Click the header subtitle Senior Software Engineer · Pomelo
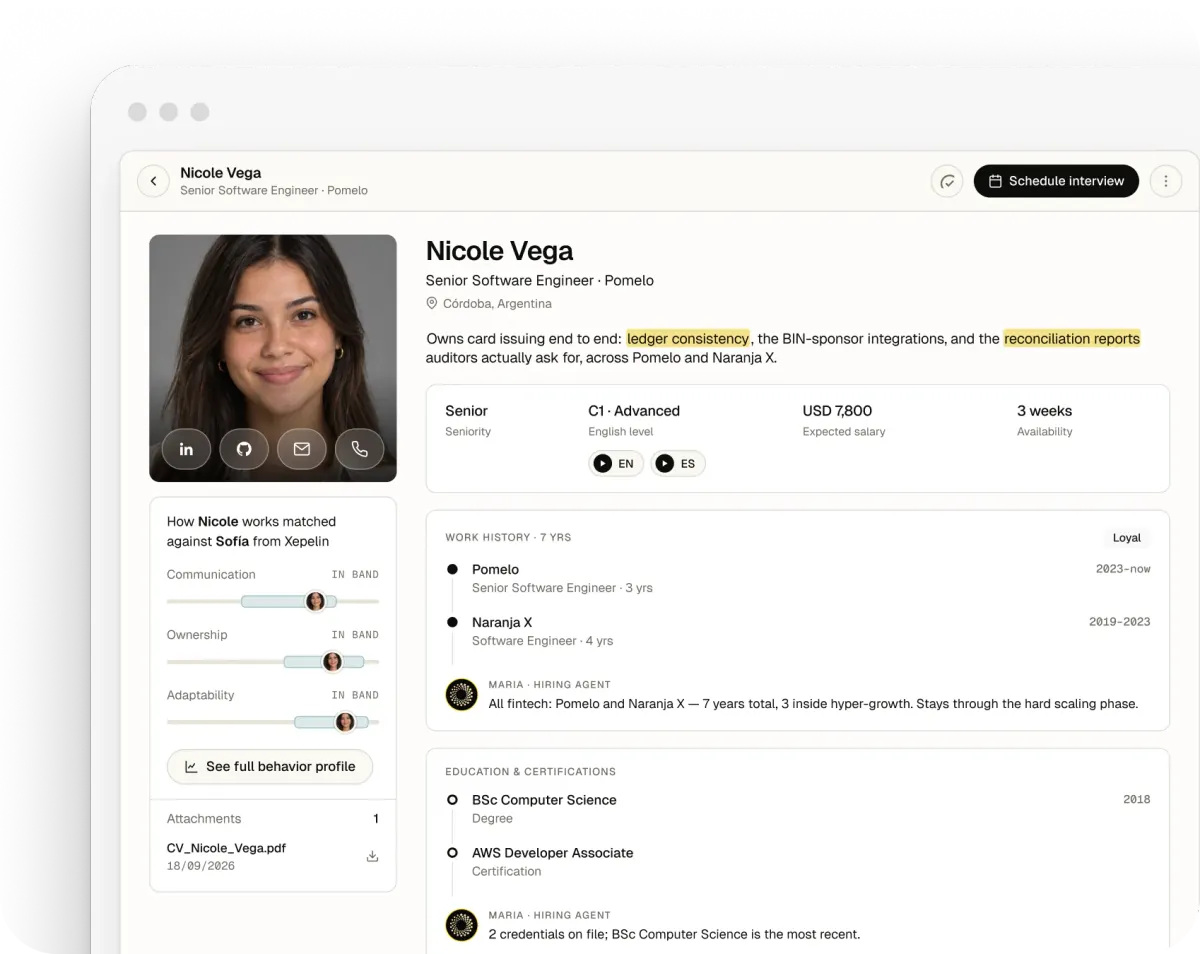Viewport: 1200px width, 954px height. click(274, 190)
